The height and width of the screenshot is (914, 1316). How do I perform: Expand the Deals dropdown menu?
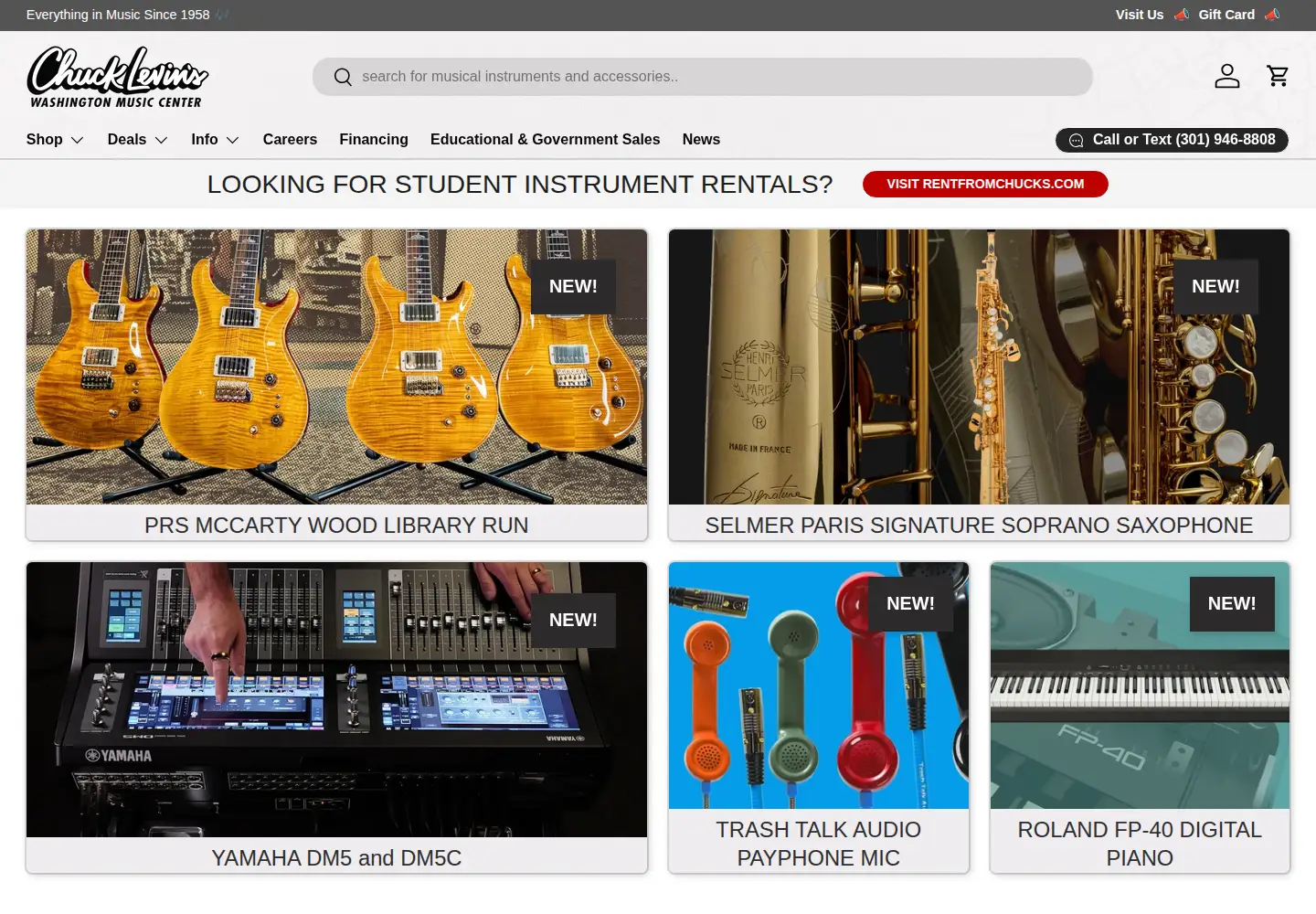(x=137, y=139)
